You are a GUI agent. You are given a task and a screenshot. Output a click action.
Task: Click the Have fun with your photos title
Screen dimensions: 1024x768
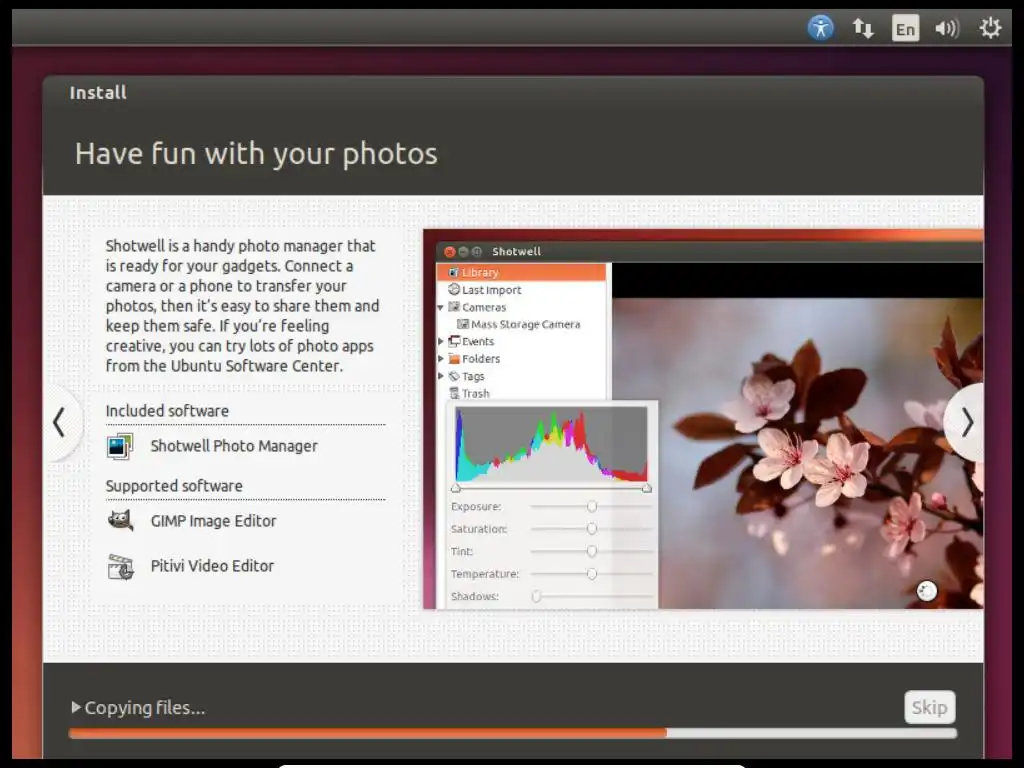point(256,154)
